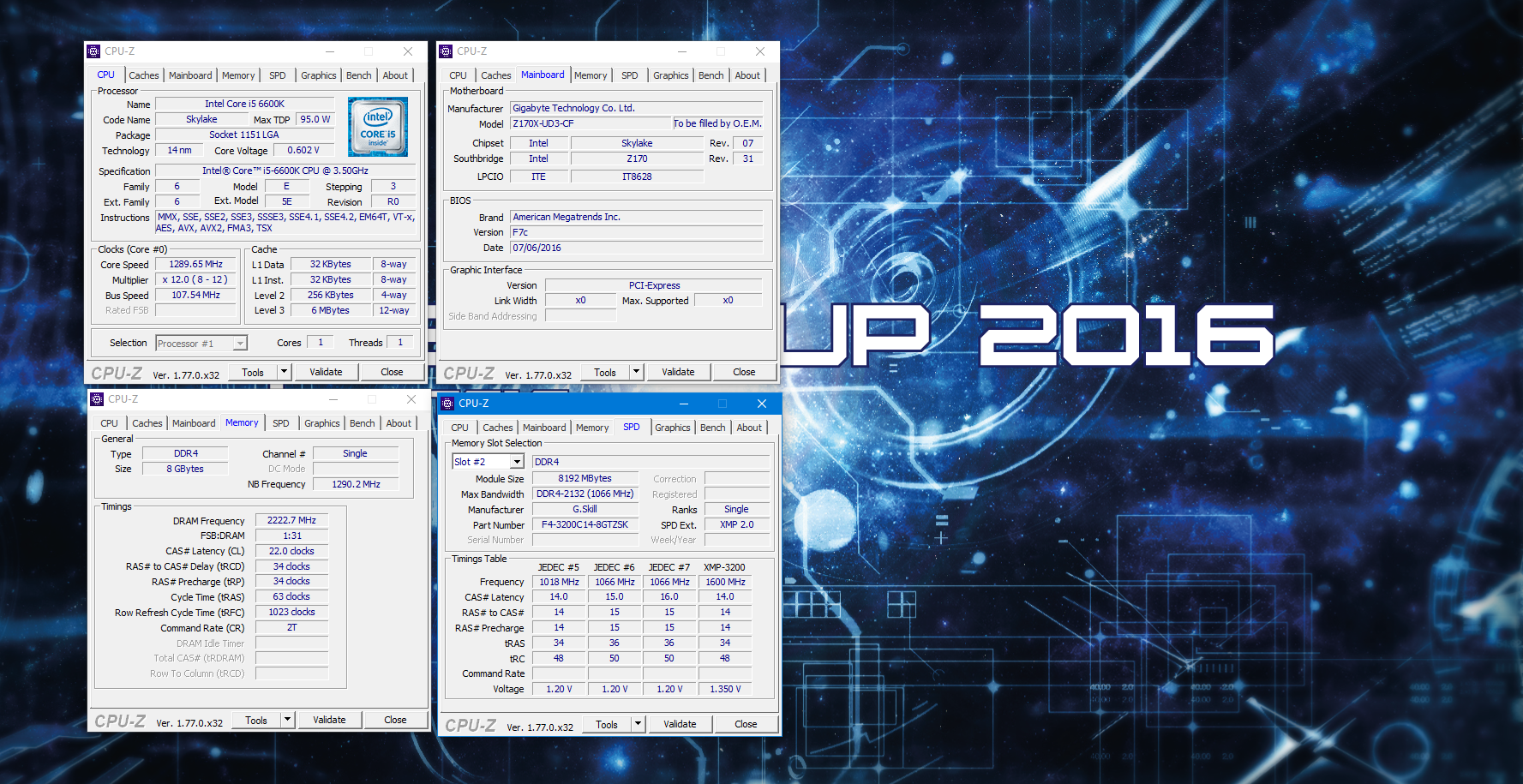Viewport: 1523px width, 784px height.
Task: Click the Bus Speed value 107.54 MHz
Action: tap(195, 296)
